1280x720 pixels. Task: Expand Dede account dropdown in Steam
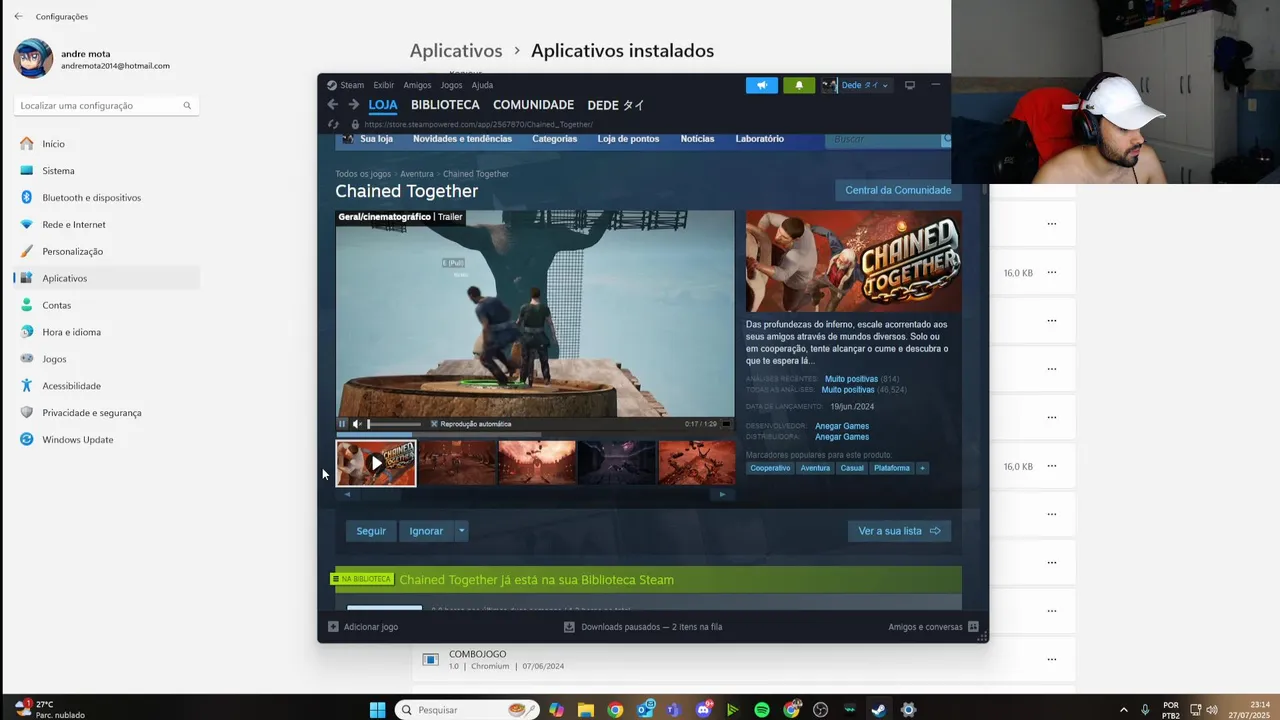pyautogui.click(x=866, y=85)
